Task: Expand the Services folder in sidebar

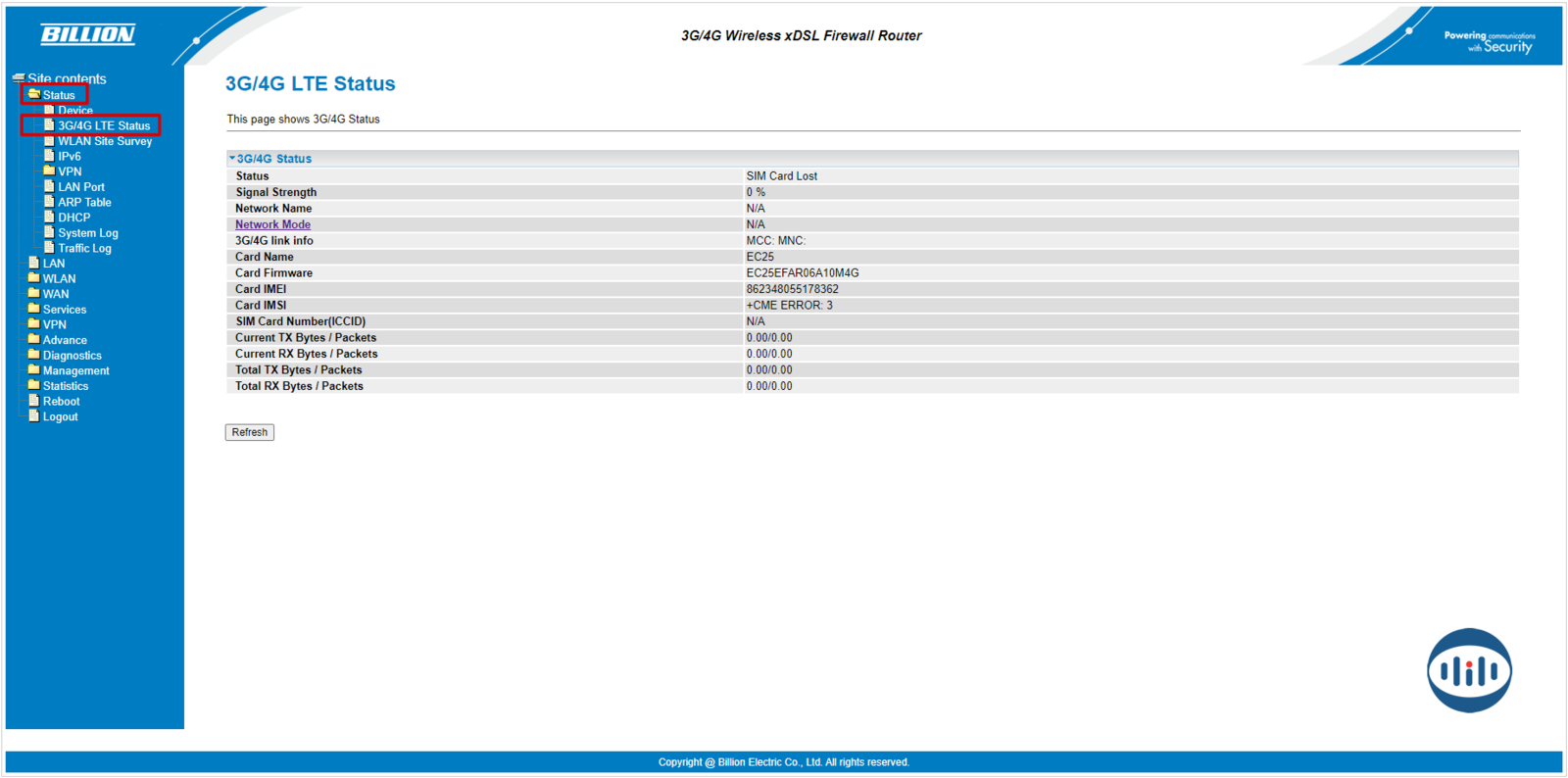Action: coord(64,310)
